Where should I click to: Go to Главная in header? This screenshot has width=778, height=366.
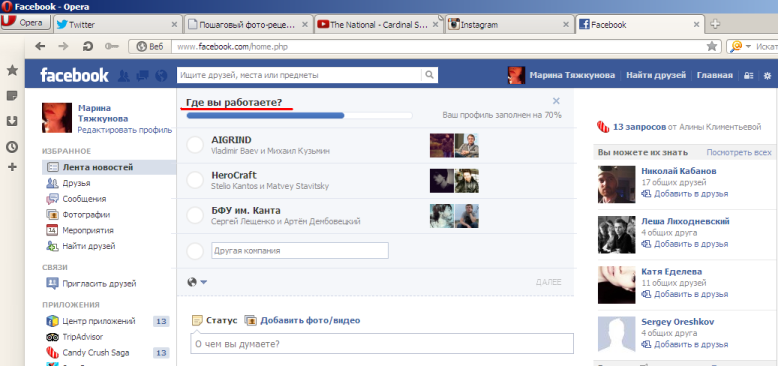(x=714, y=75)
